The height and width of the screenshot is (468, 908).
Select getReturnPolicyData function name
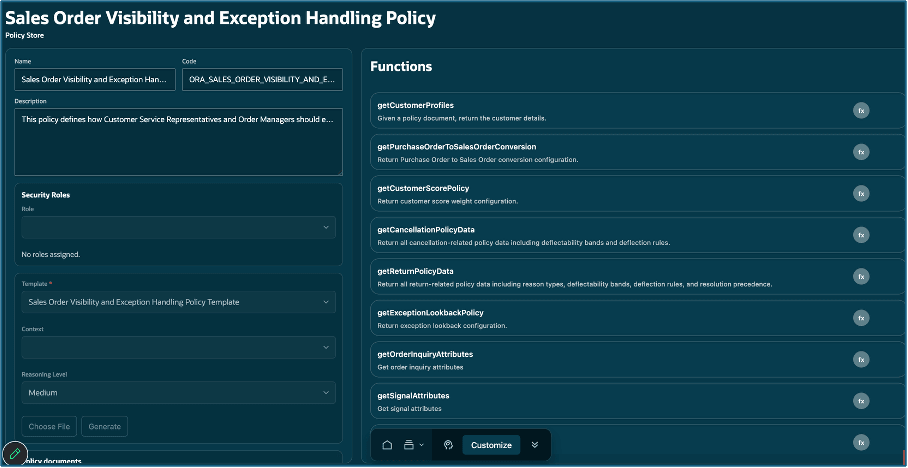coord(415,271)
